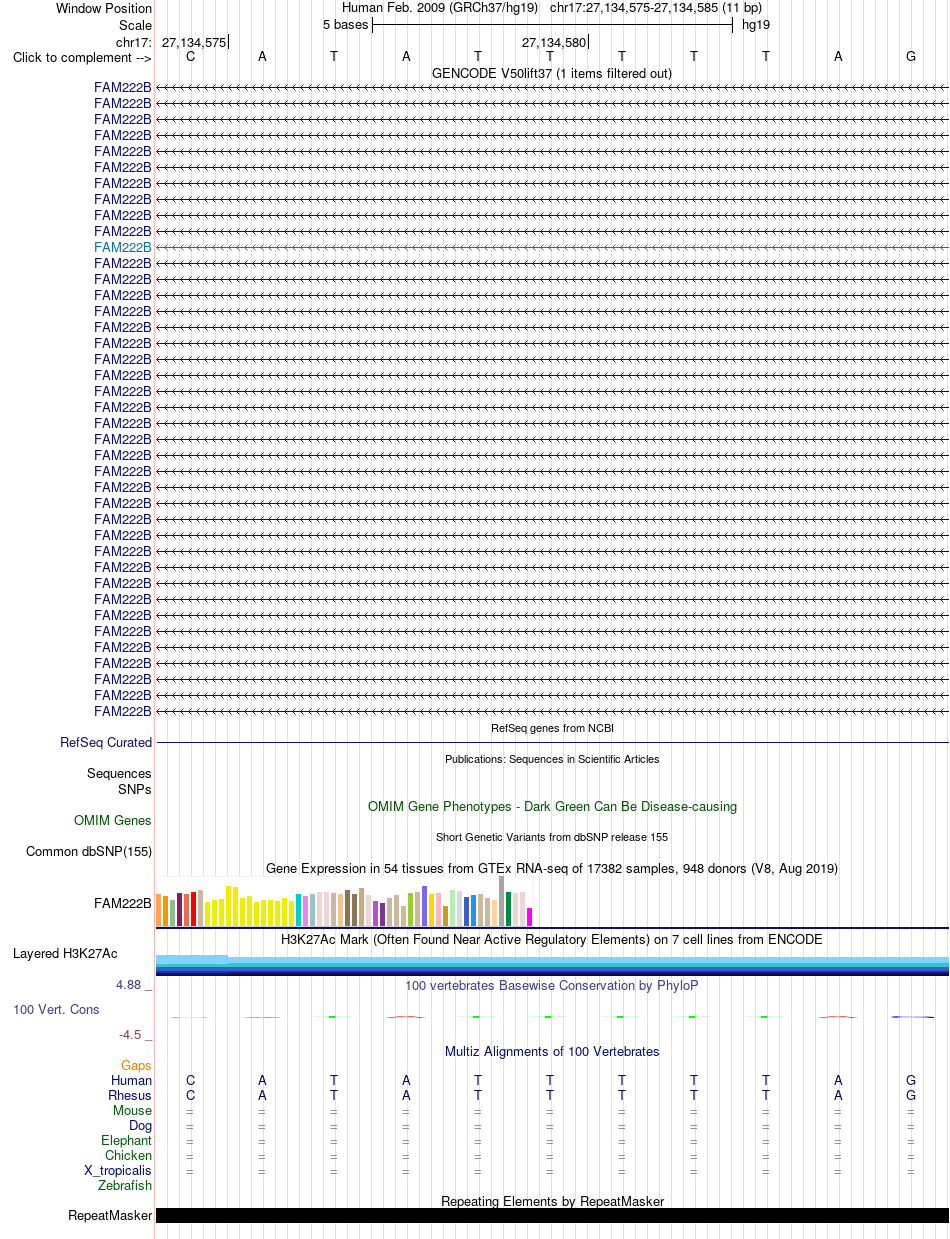
Task: Click the hg19 label beside the scale bar
Action: tap(756, 25)
